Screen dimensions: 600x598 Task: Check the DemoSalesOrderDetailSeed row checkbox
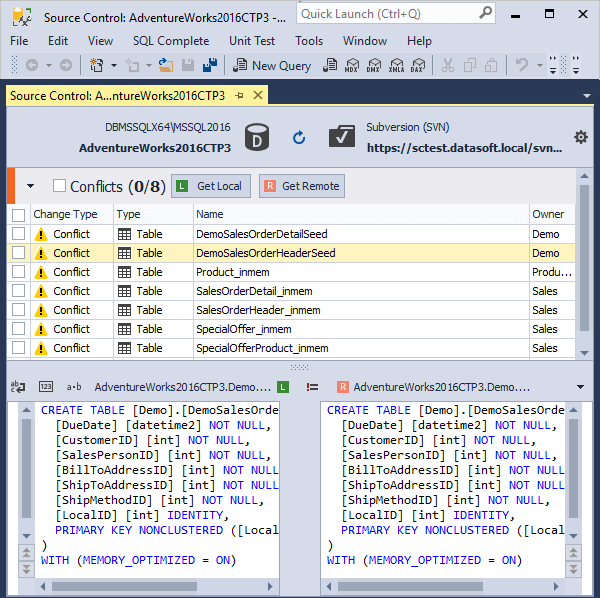click(18, 234)
